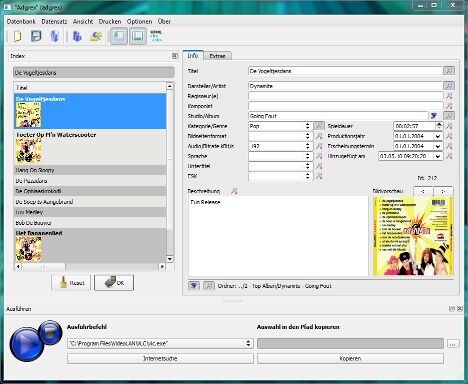Click the search icon at end of Studio/Album row
Viewport: 468px width, 384px height.
pyautogui.click(x=449, y=116)
